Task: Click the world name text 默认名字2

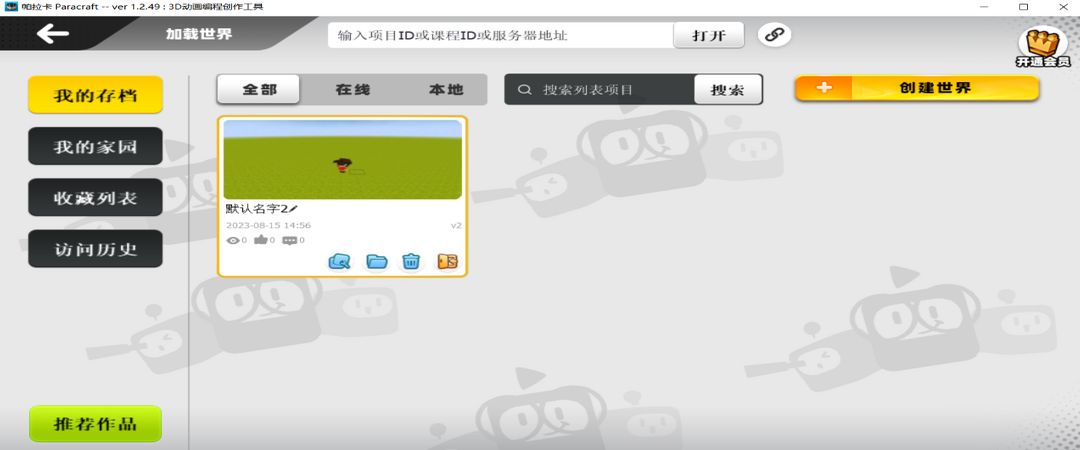Action: click(x=257, y=208)
